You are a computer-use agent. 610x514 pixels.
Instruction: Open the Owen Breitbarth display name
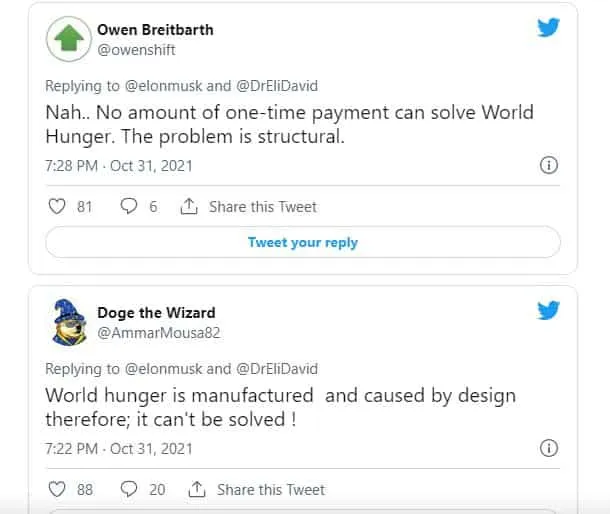click(155, 30)
